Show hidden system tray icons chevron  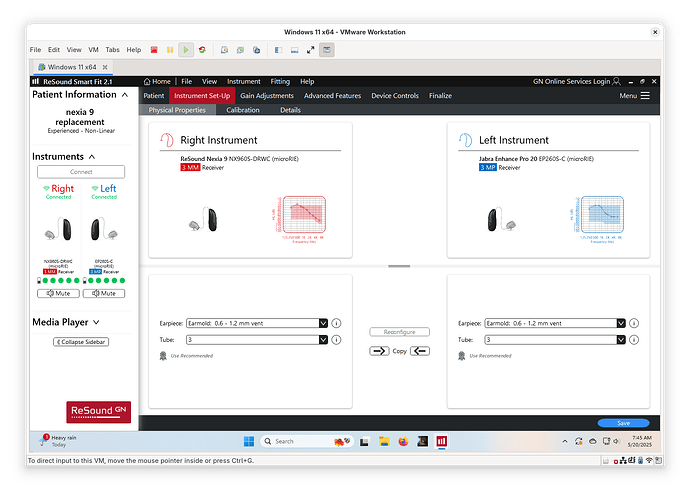[x=565, y=441]
